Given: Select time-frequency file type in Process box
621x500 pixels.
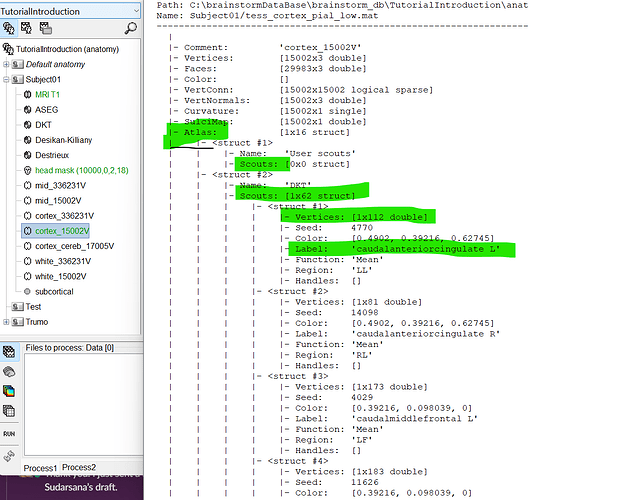Looking at the screenshot, I should [9, 391].
